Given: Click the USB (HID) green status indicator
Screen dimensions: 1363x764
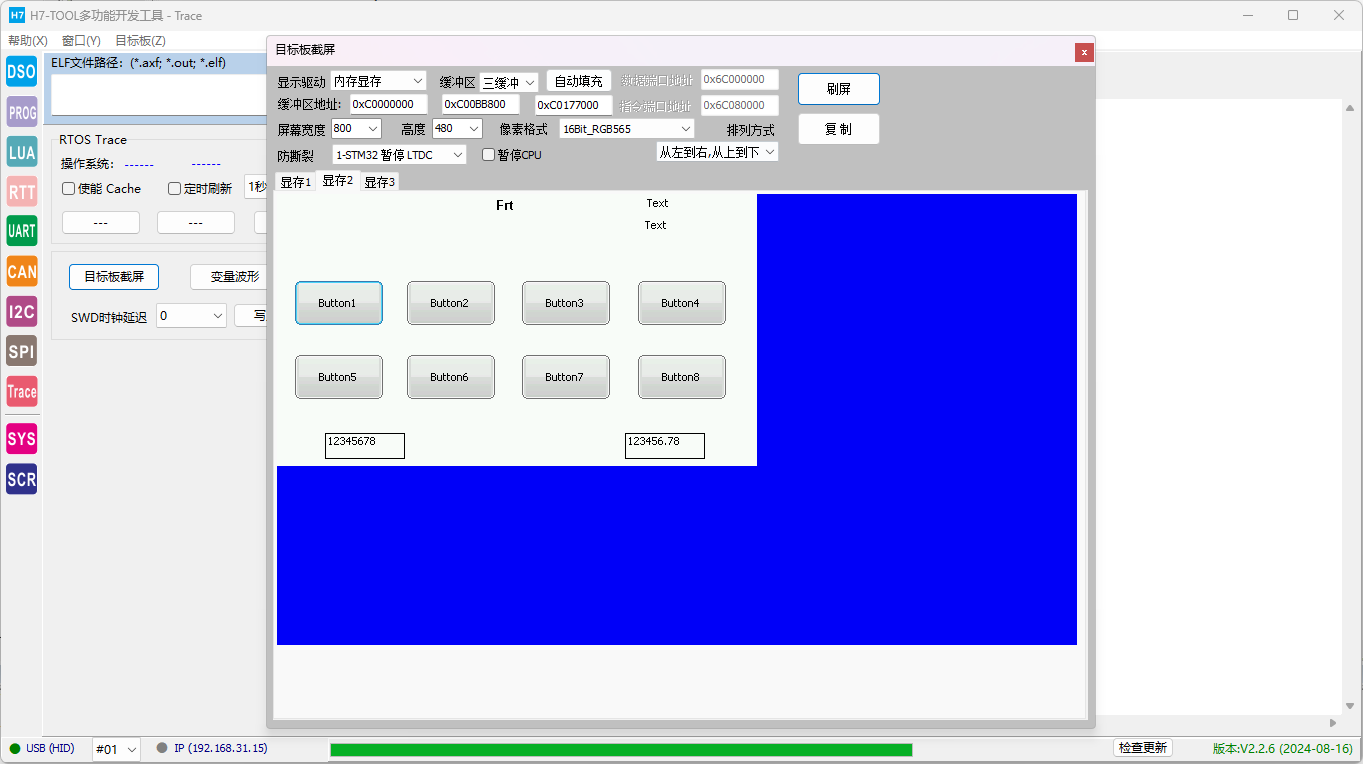Looking at the screenshot, I should 15,748.
